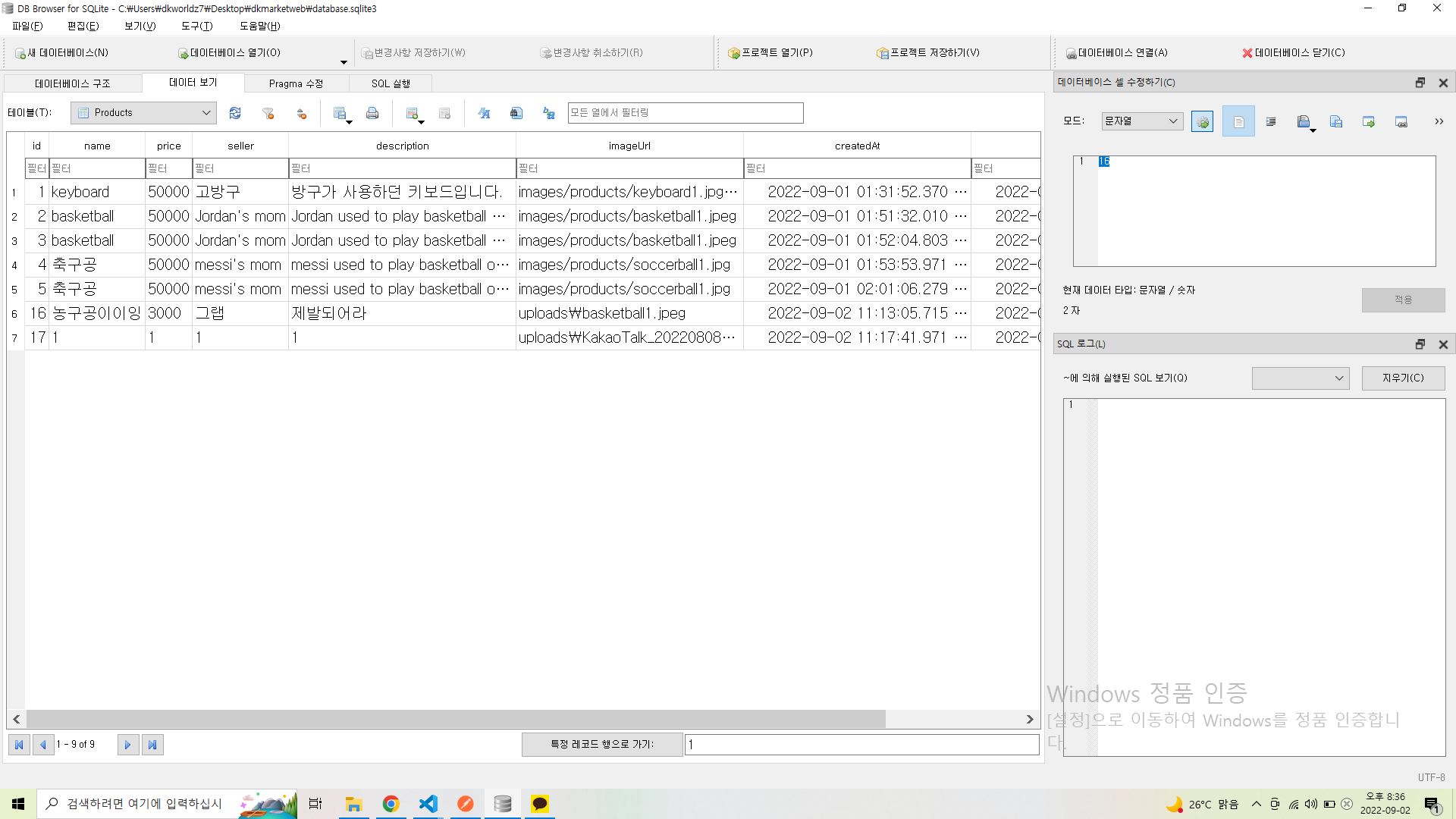Refresh the Products table data

(x=235, y=114)
